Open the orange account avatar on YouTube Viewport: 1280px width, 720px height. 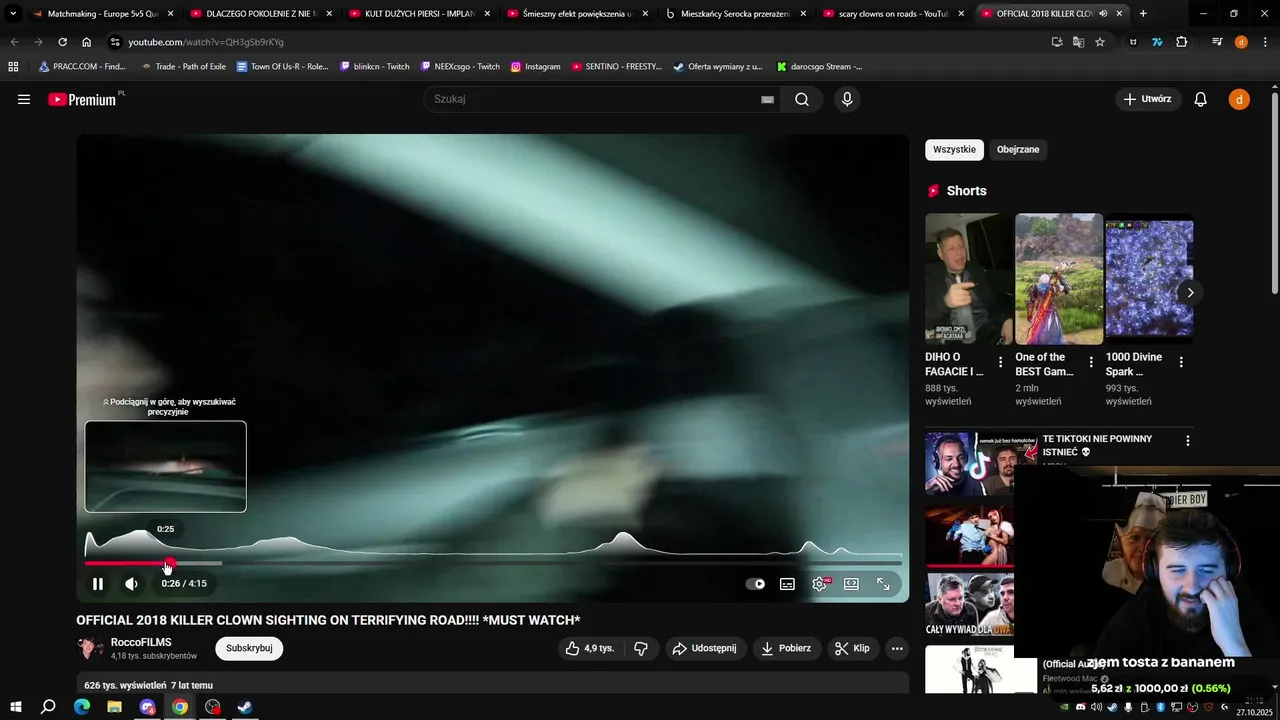[x=1239, y=99]
